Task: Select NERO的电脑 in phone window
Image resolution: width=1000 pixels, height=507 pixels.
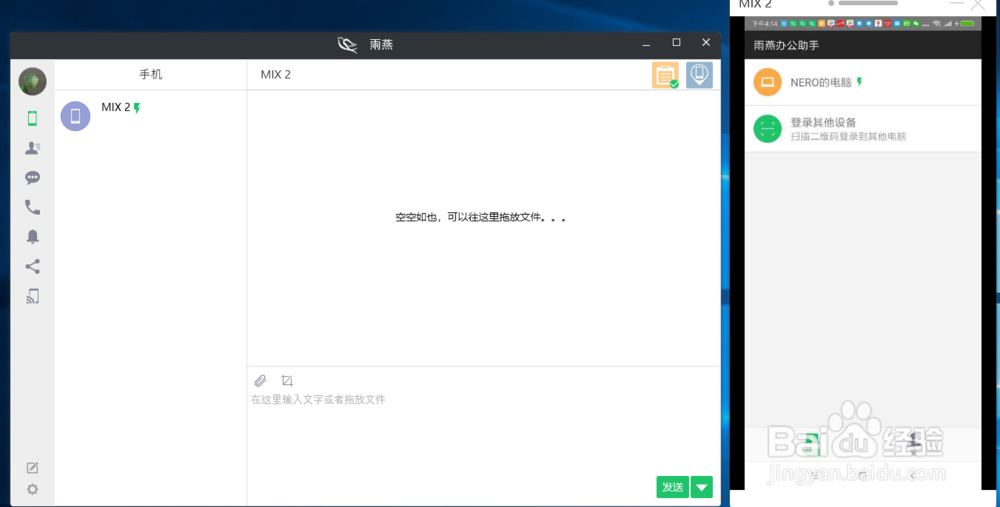Action: pos(862,82)
